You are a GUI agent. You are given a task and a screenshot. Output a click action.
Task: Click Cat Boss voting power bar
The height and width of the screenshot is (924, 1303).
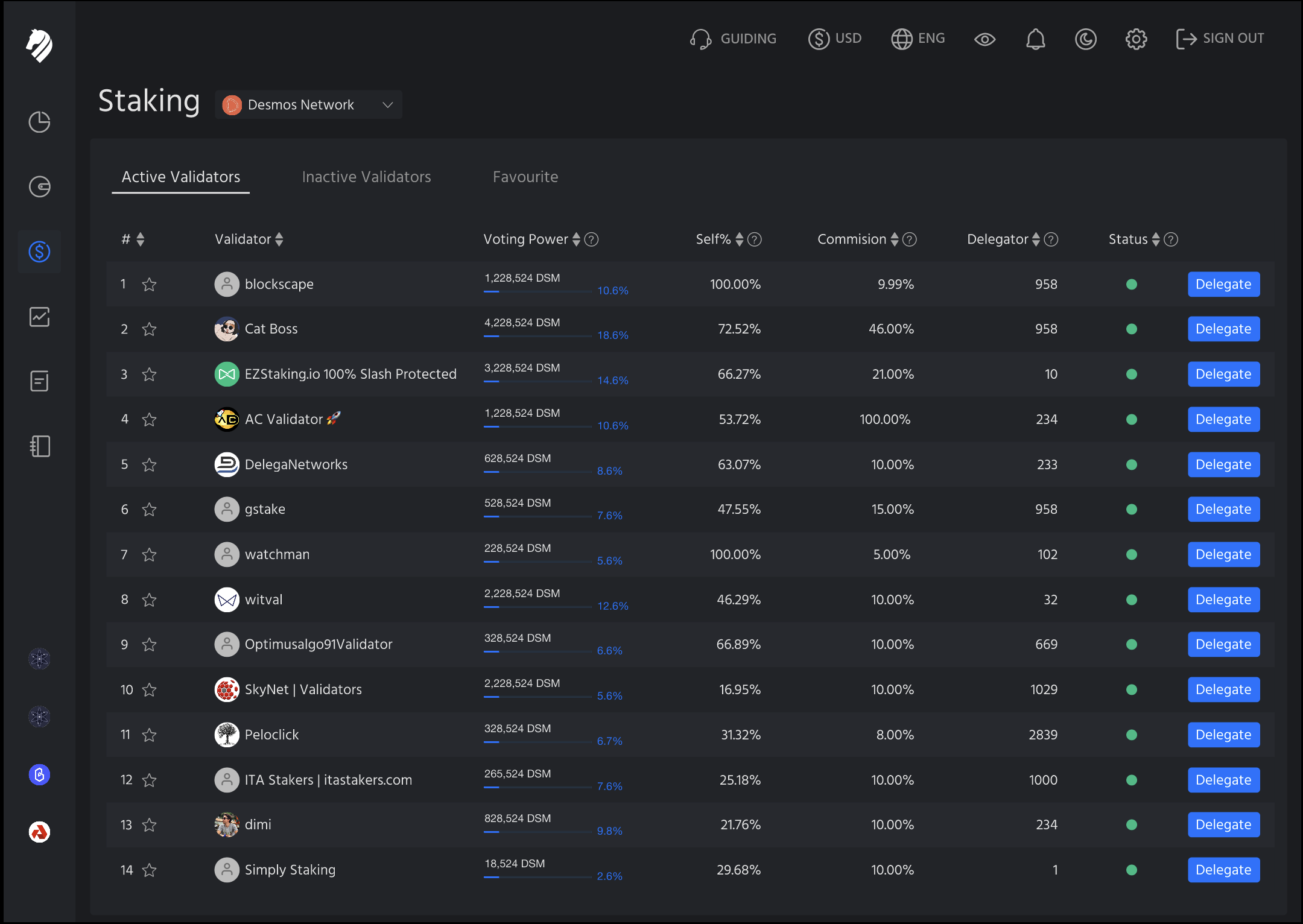[x=537, y=336]
